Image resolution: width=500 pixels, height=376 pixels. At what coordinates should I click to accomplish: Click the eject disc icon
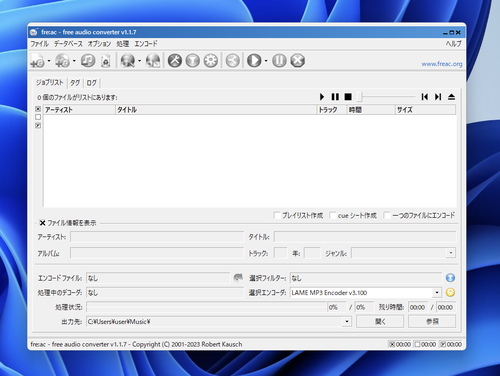click(x=451, y=97)
